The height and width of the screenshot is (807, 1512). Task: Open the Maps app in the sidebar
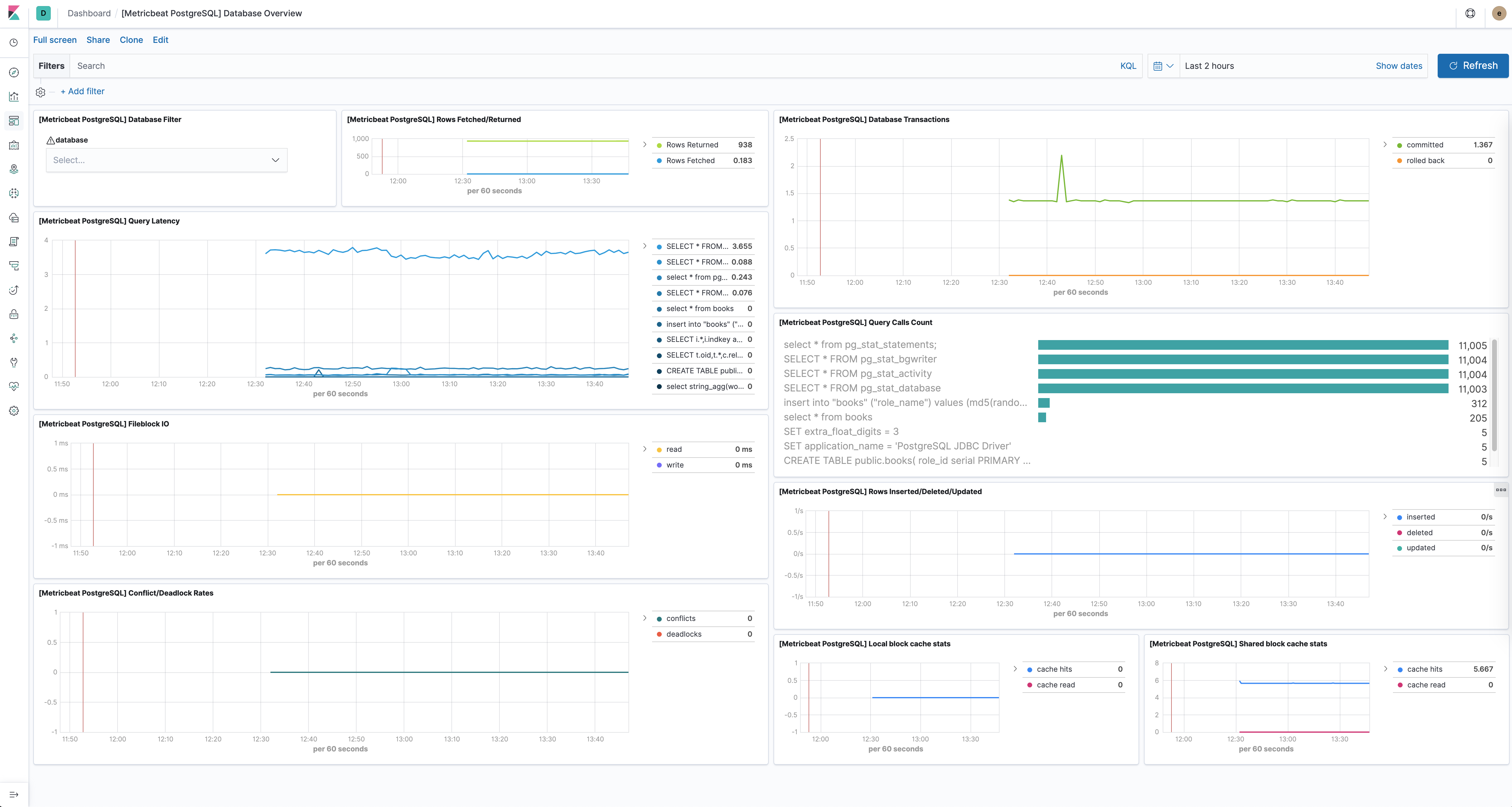14,169
